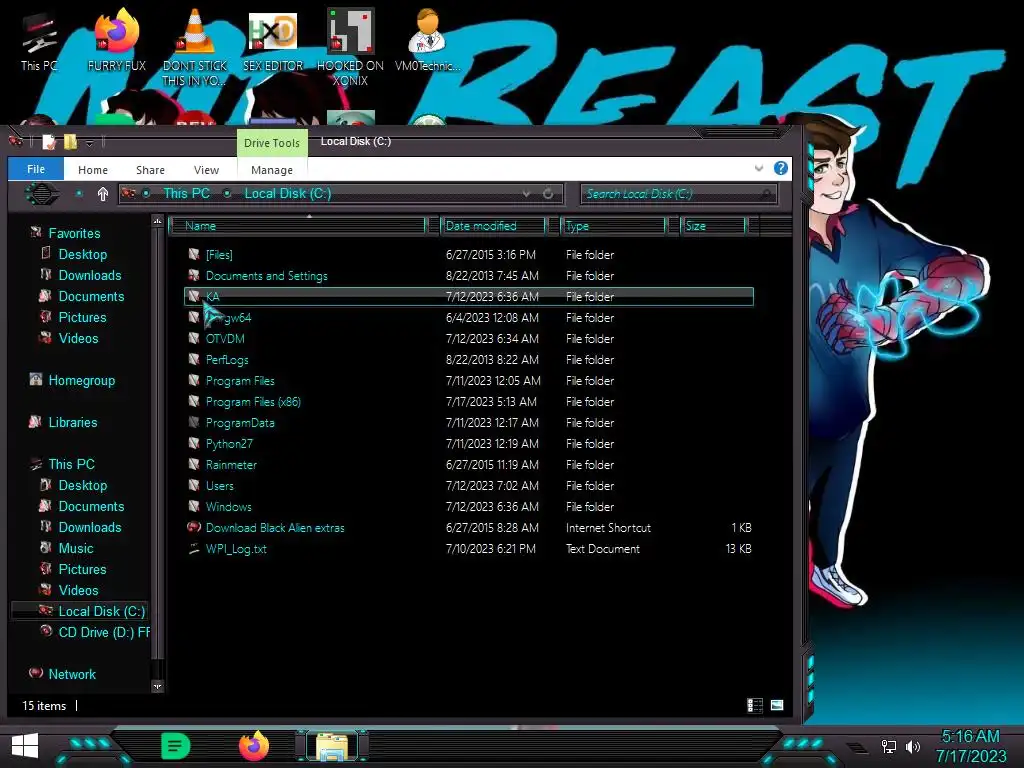Open the network tray icon
The width and height of the screenshot is (1024, 768).
coord(888,746)
